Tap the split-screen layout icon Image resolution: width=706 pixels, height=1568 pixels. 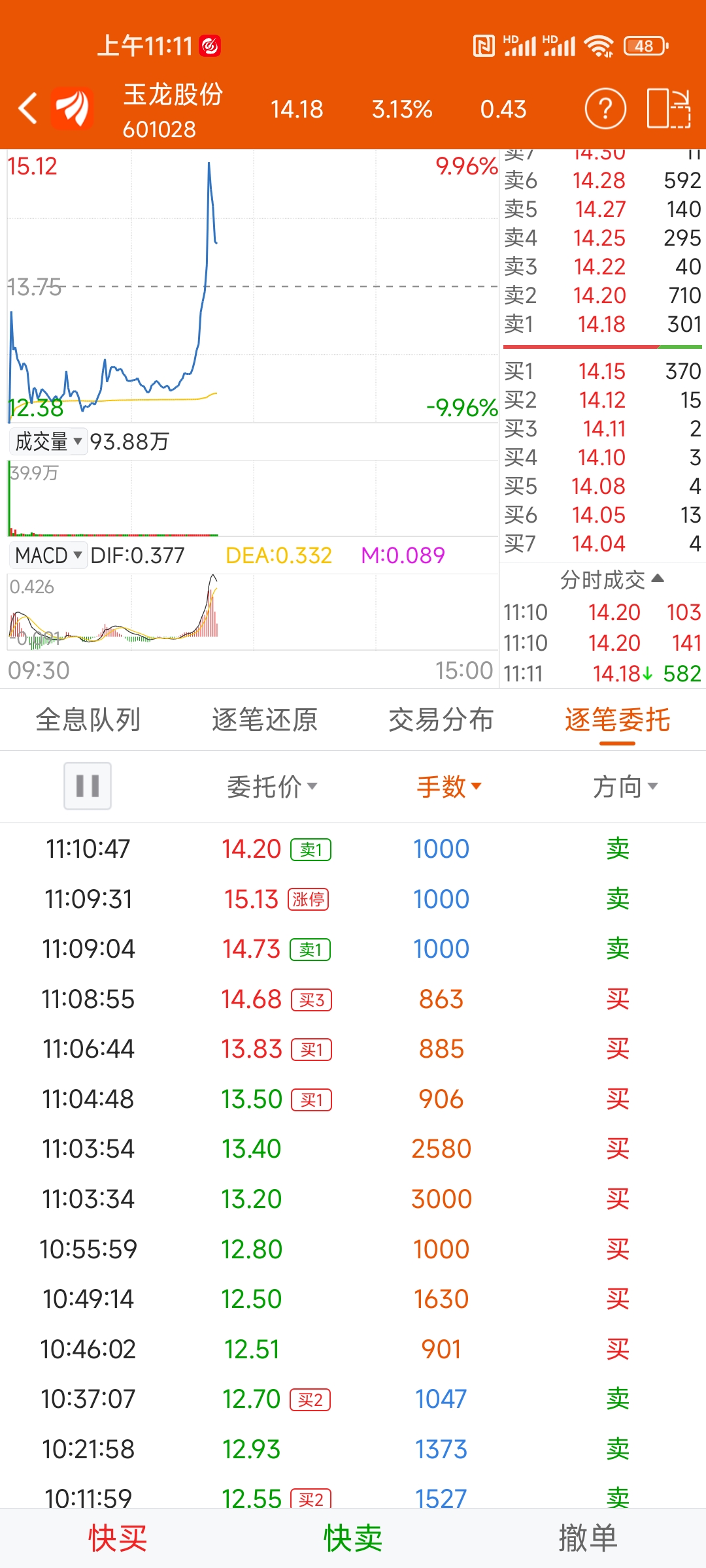point(668,108)
